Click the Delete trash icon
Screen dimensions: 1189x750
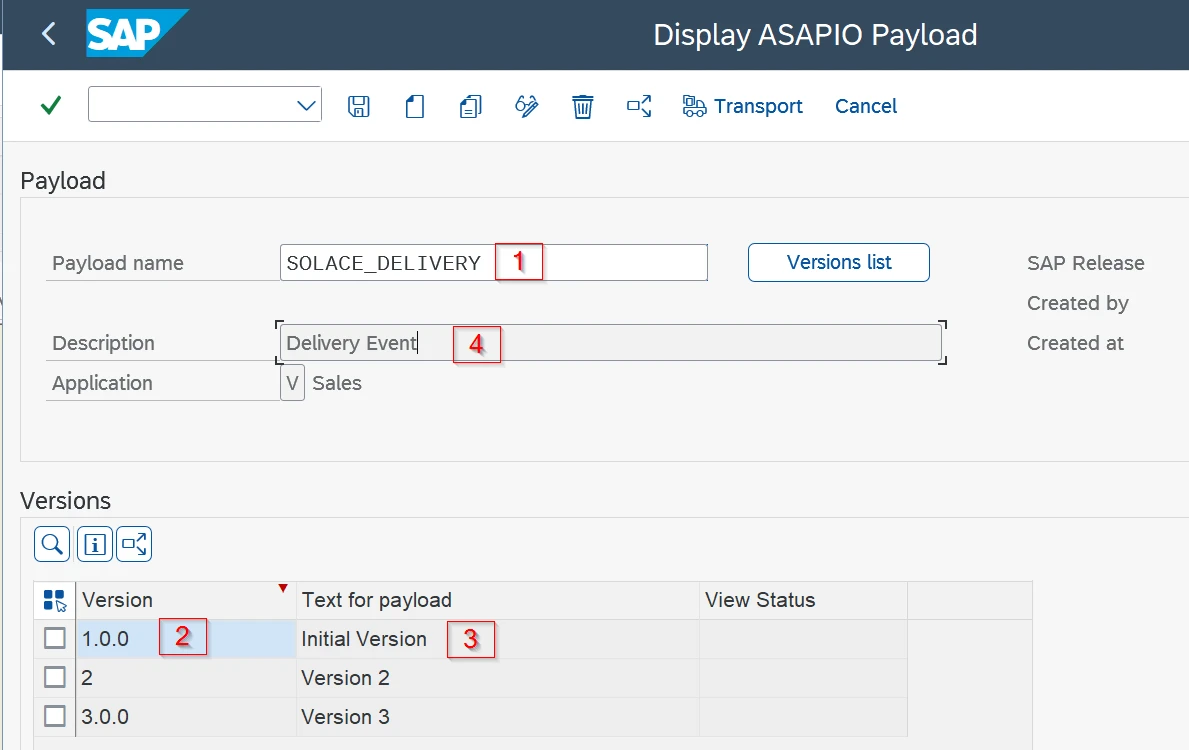tap(582, 106)
